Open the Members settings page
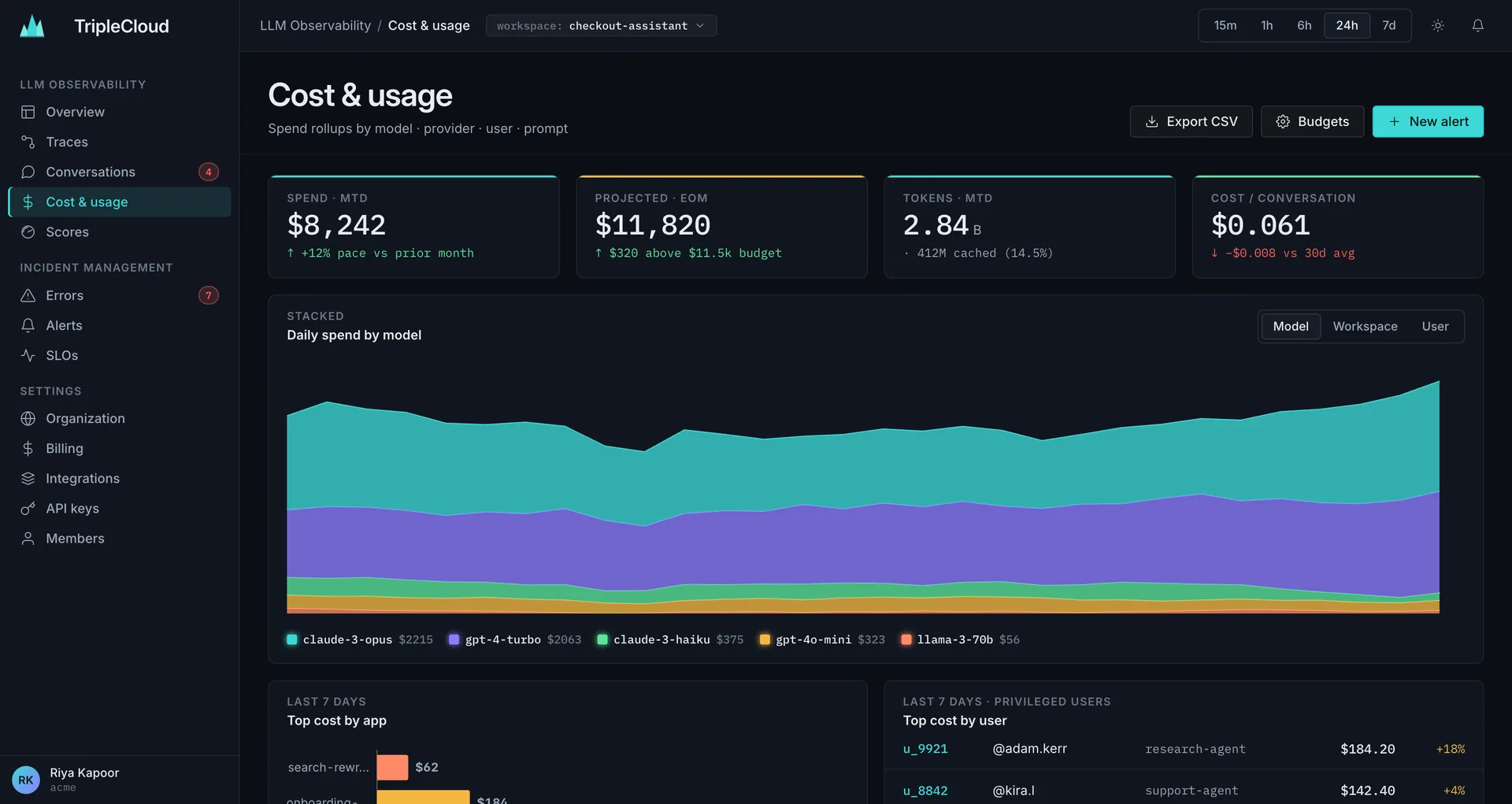This screenshot has width=1512, height=804. coord(120,538)
